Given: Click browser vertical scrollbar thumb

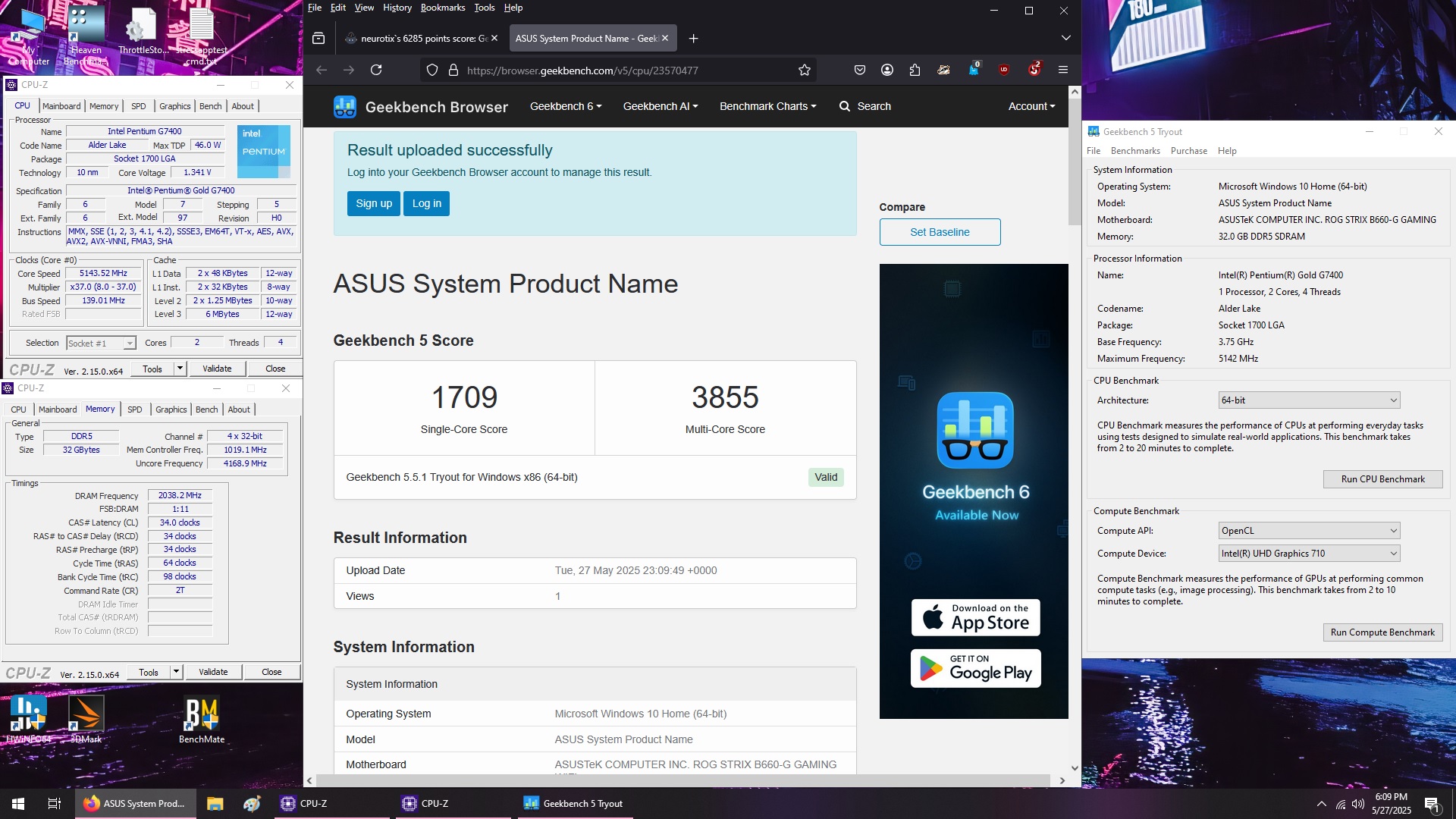Looking at the screenshot, I should pyautogui.click(x=1075, y=161).
